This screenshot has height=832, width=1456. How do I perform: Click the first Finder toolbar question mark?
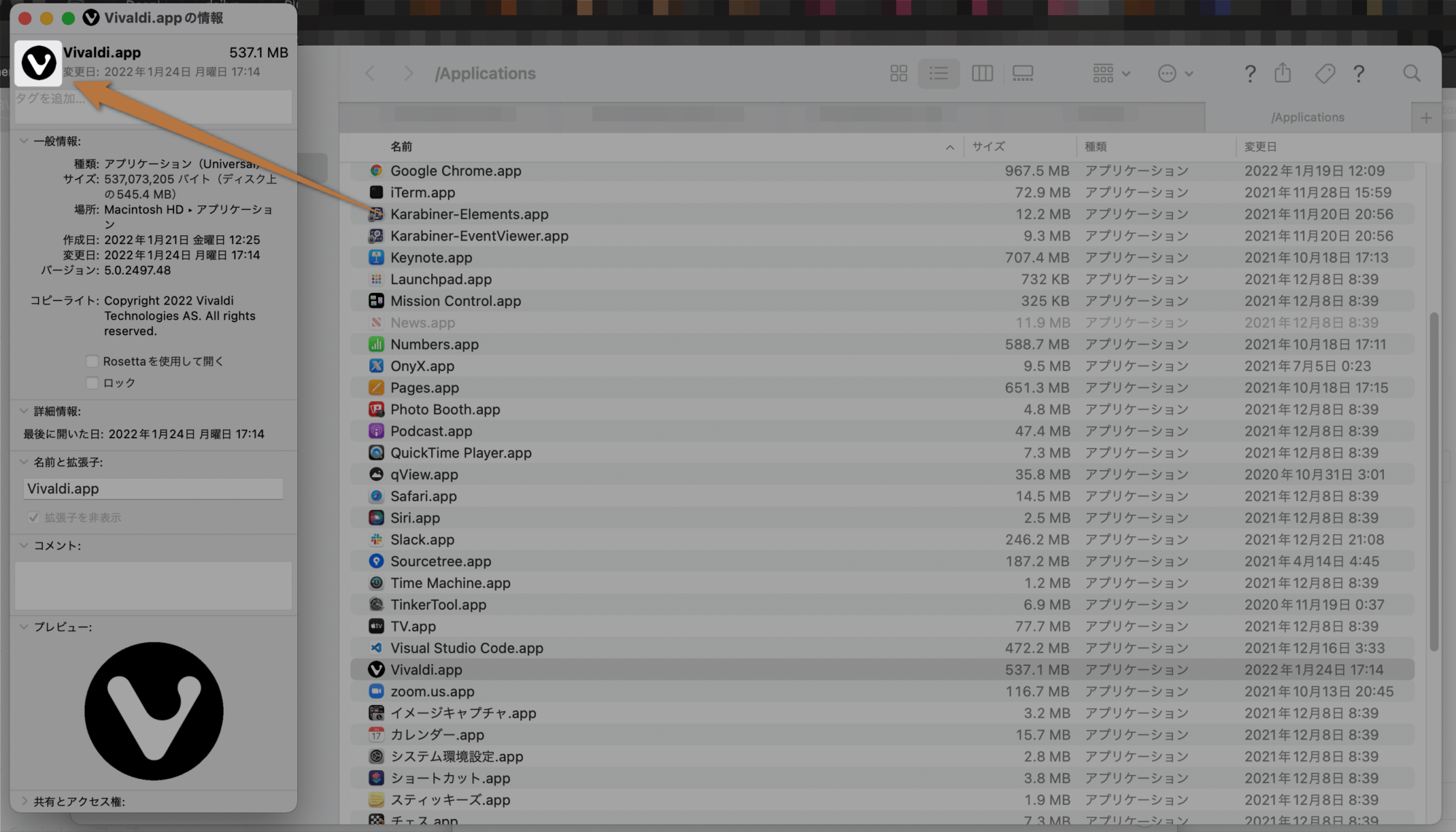[x=1249, y=74]
